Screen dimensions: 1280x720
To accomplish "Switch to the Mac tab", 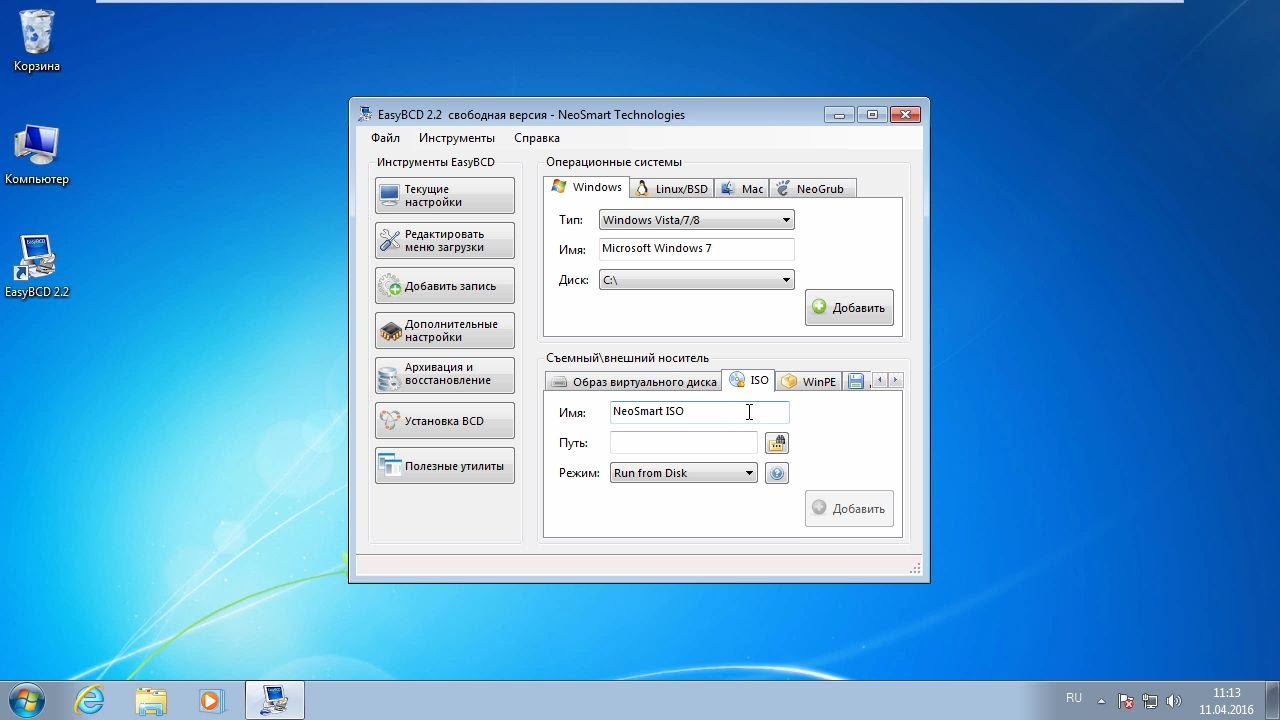I will point(741,189).
